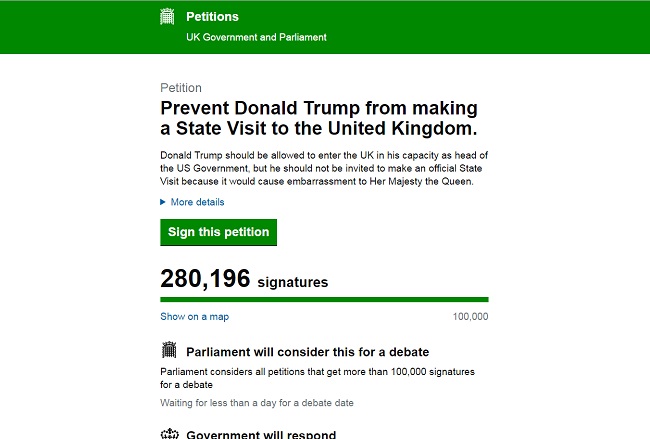650x439 pixels.
Task: Click the crest icon beside Government will respond
Action: click(169, 434)
